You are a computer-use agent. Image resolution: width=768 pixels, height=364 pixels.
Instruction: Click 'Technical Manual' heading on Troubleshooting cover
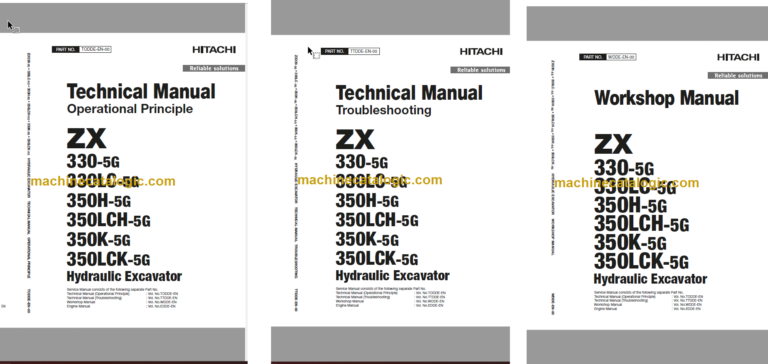(409, 93)
